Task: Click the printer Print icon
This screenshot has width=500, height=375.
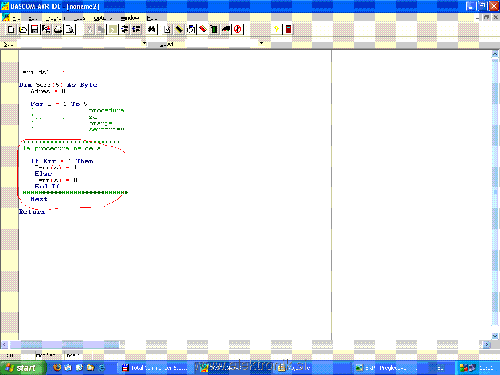Action: [x=58, y=30]
